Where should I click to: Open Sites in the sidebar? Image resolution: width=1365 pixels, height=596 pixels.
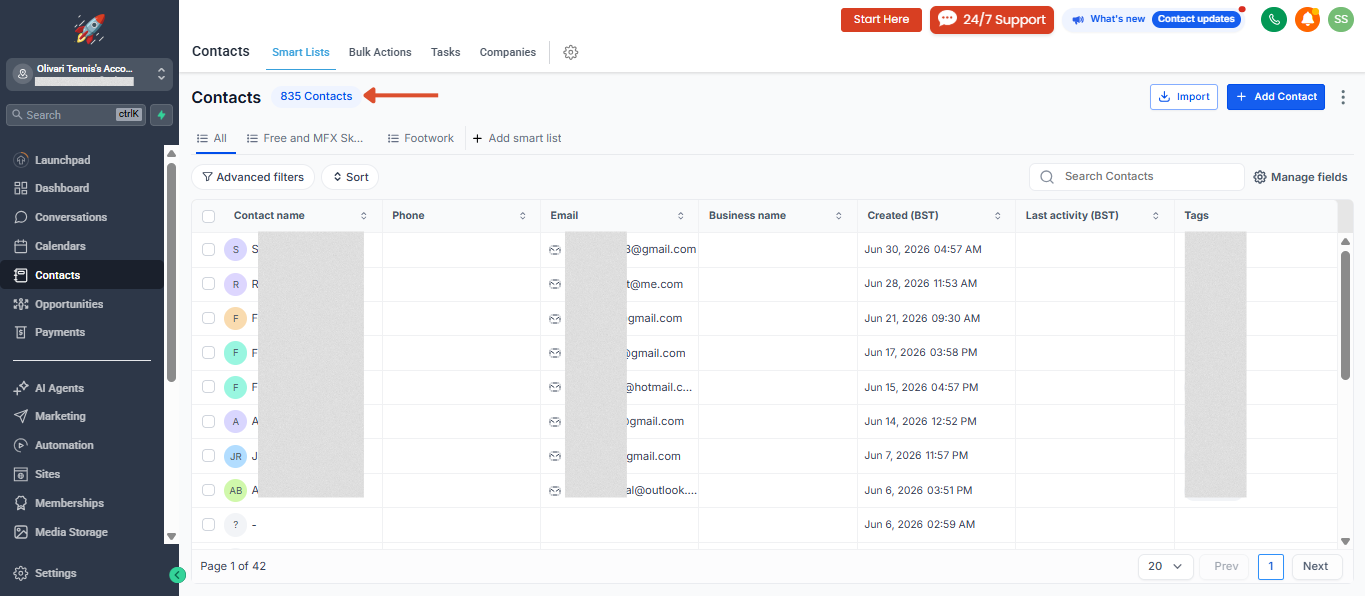tap(47, 474)
